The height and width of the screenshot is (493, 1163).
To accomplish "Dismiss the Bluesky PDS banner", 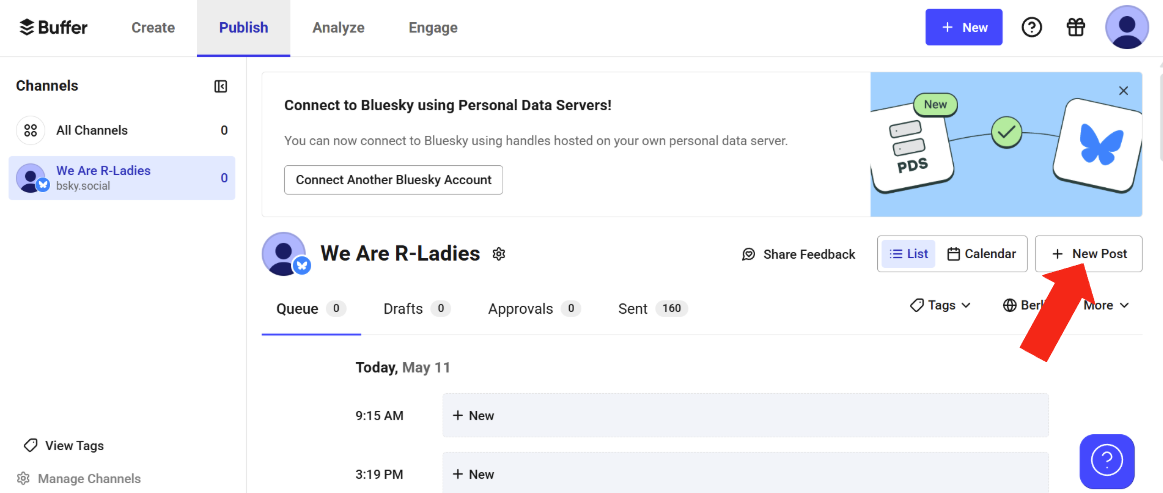I will 1123,90.
